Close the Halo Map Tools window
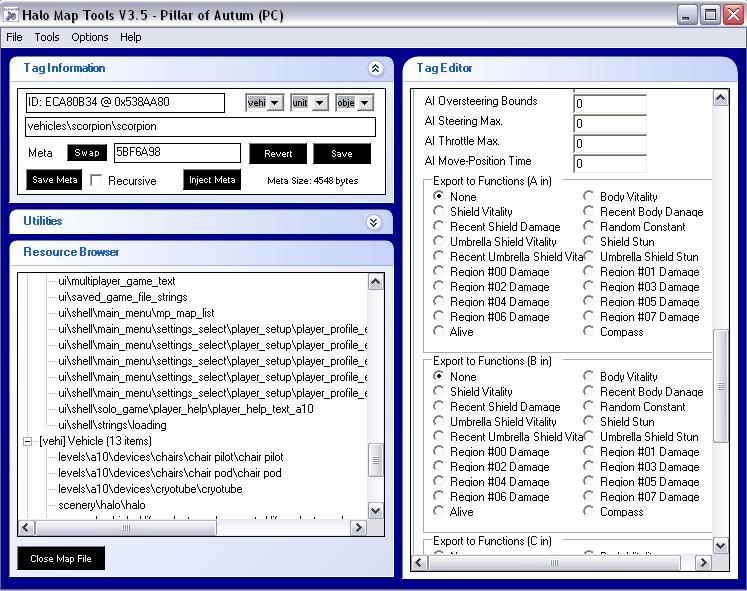Screen dimensions: 747x591 coord(733,15)
